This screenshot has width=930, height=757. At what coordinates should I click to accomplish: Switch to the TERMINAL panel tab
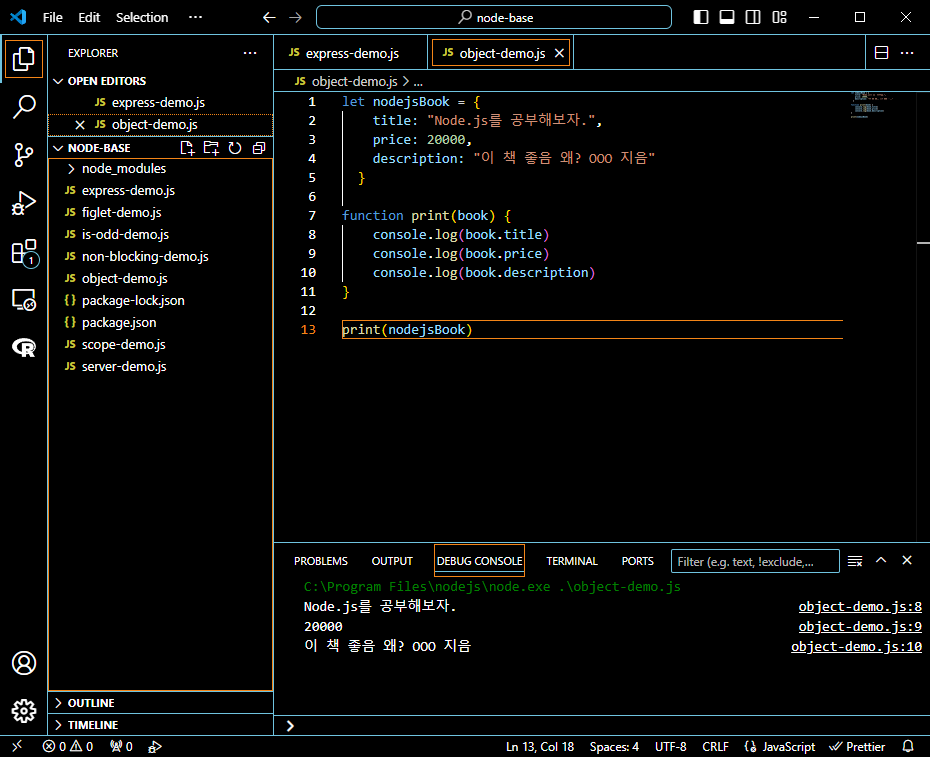click(x=572, y=561)
